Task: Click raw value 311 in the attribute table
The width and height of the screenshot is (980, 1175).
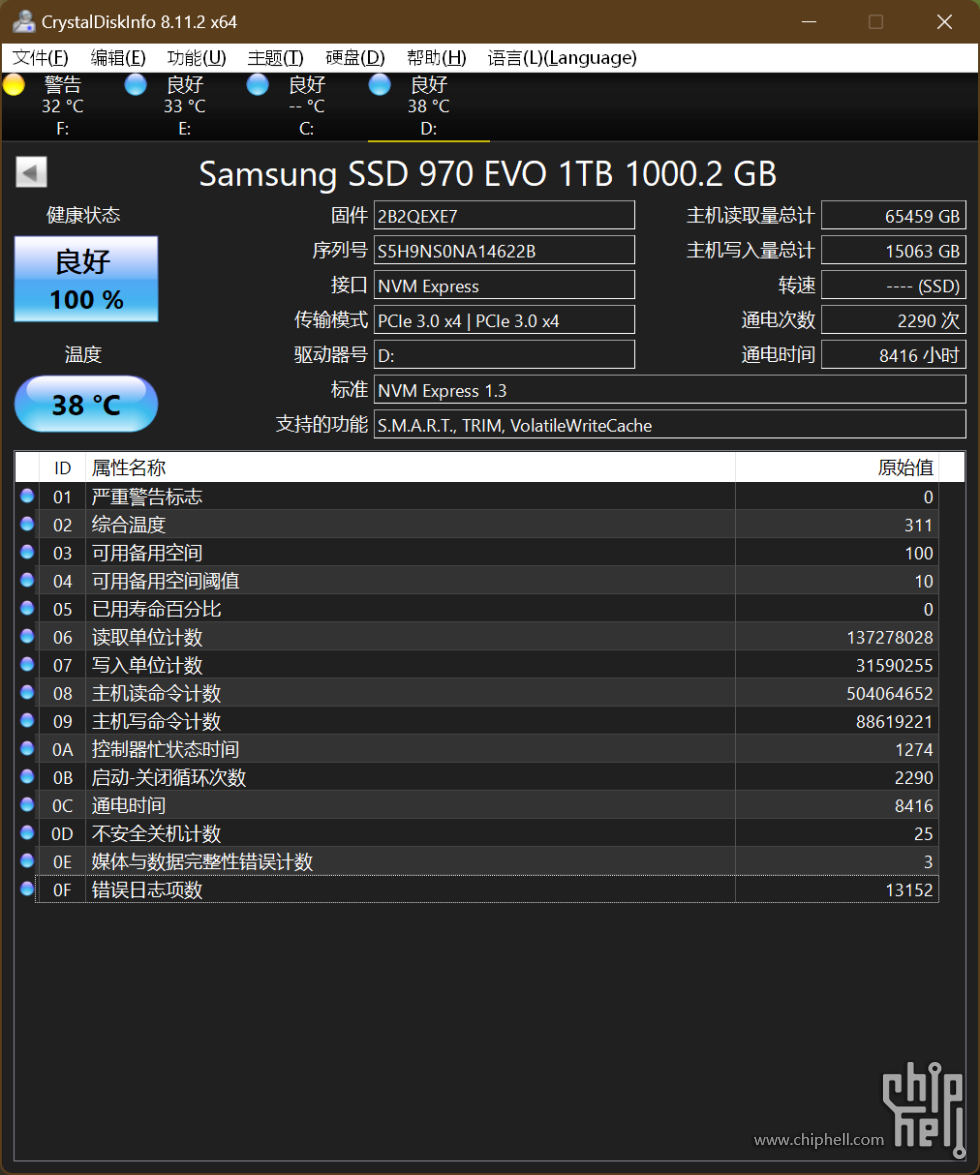Action: tap(918, 525)
